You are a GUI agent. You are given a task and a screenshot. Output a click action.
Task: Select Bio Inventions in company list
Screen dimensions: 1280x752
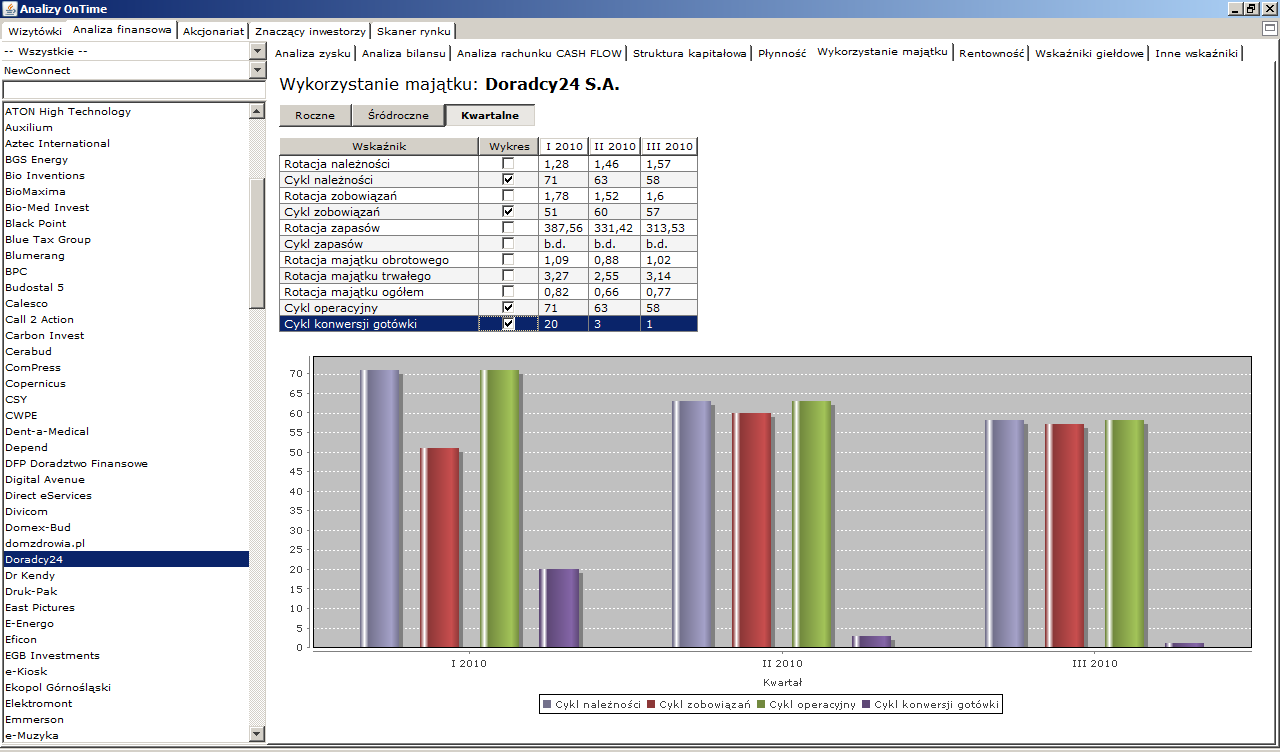tap(124, 175)
